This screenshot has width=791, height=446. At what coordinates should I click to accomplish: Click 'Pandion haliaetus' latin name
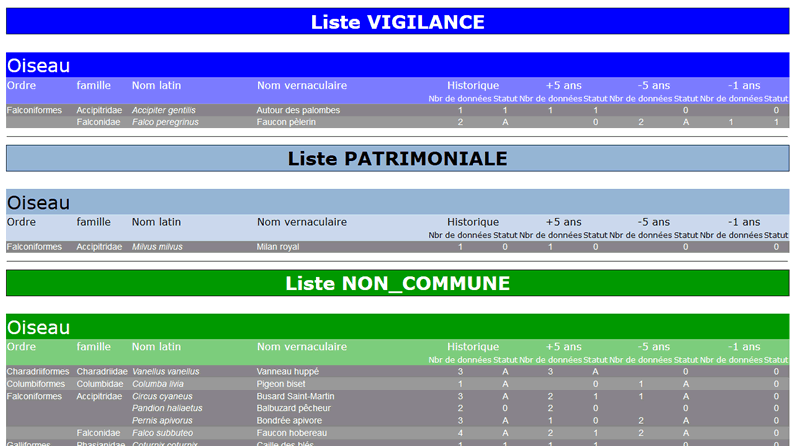167,408
